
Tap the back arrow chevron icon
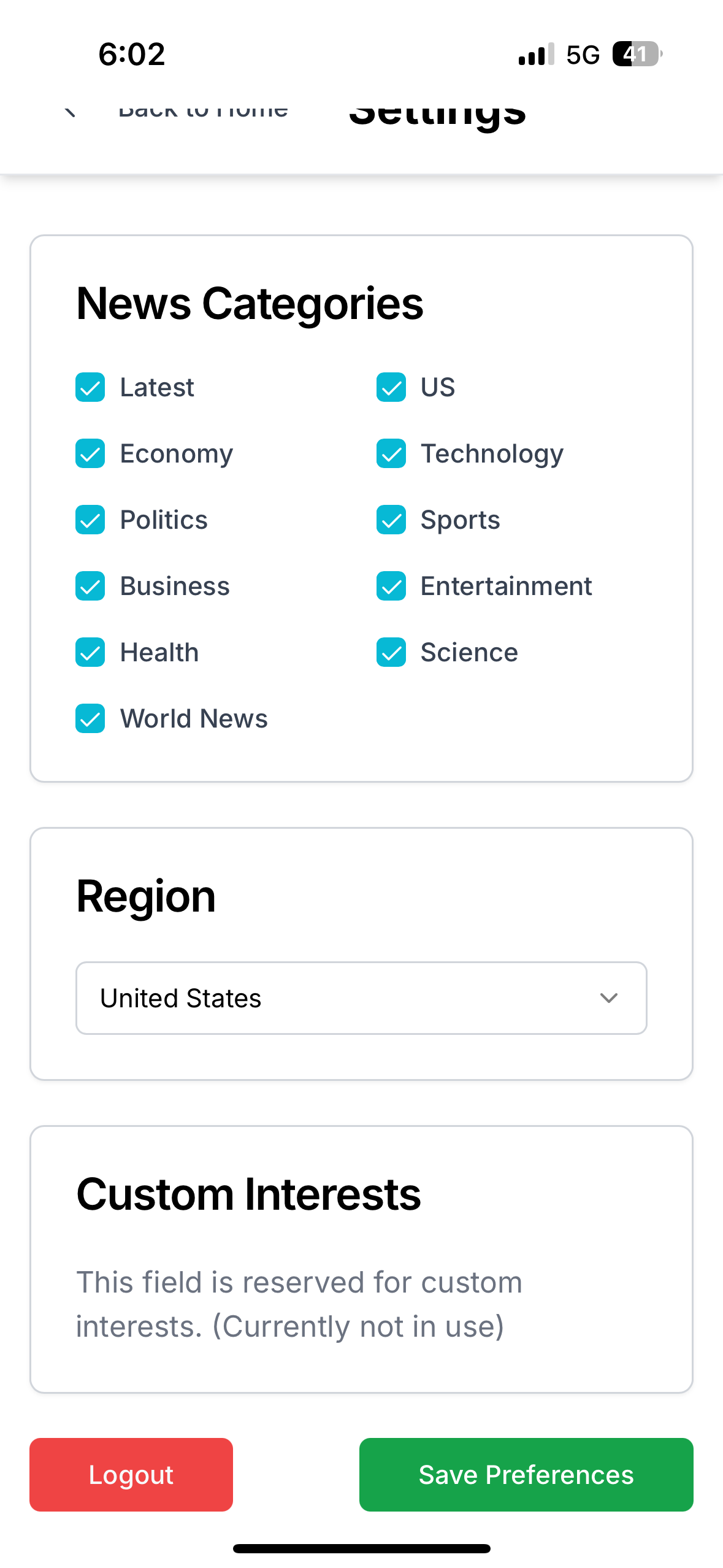pyautogui.click(x=71, y=112)
